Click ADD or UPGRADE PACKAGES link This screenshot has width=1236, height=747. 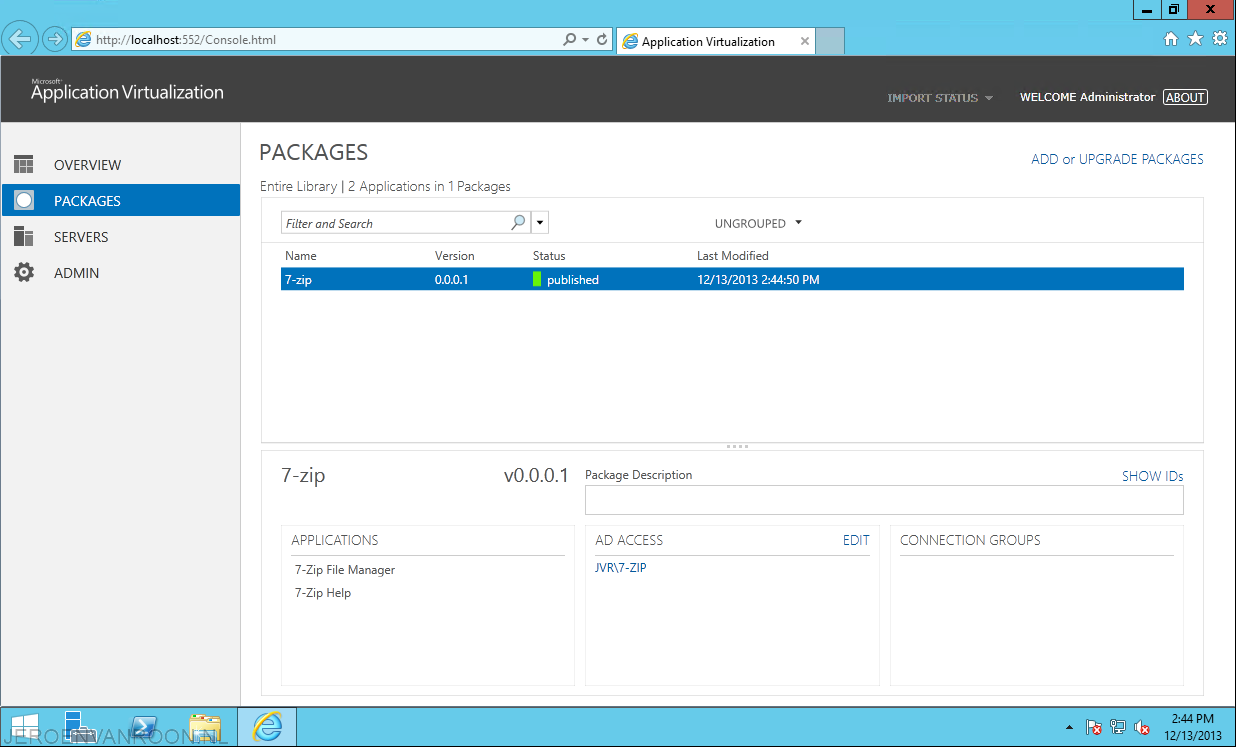click(1117, 159)
